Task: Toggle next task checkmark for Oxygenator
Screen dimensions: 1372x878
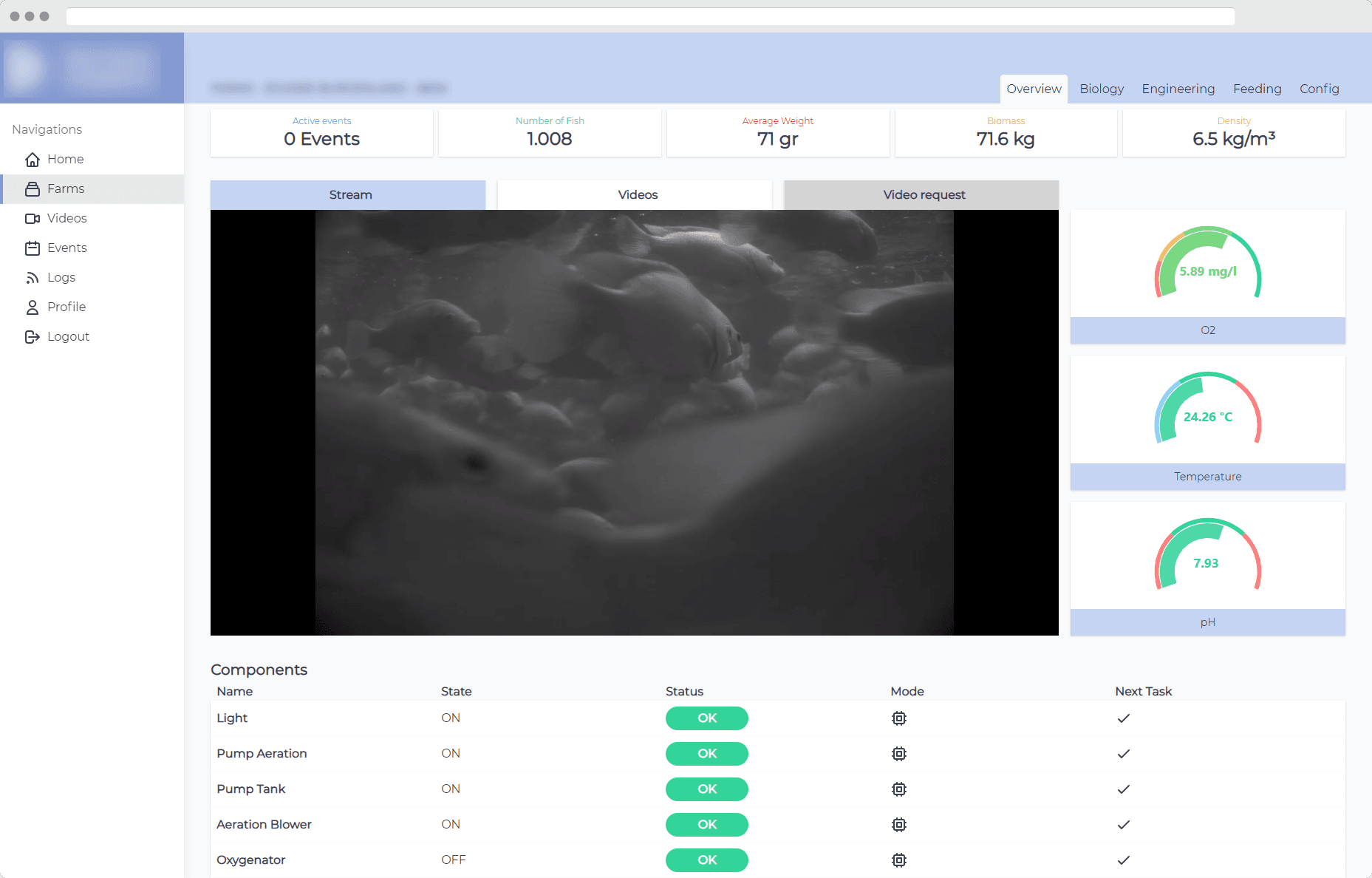Action: [1124, 860]
